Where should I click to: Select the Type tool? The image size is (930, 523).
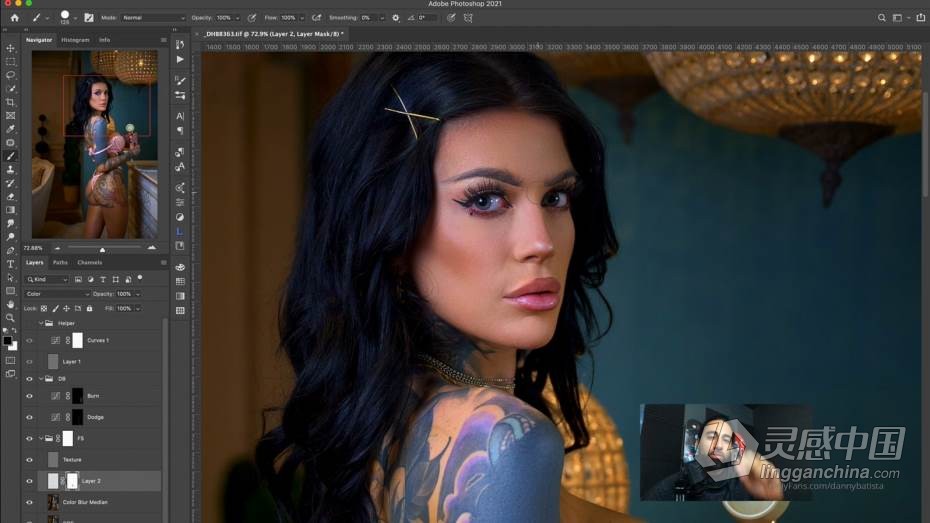point(11,264)
